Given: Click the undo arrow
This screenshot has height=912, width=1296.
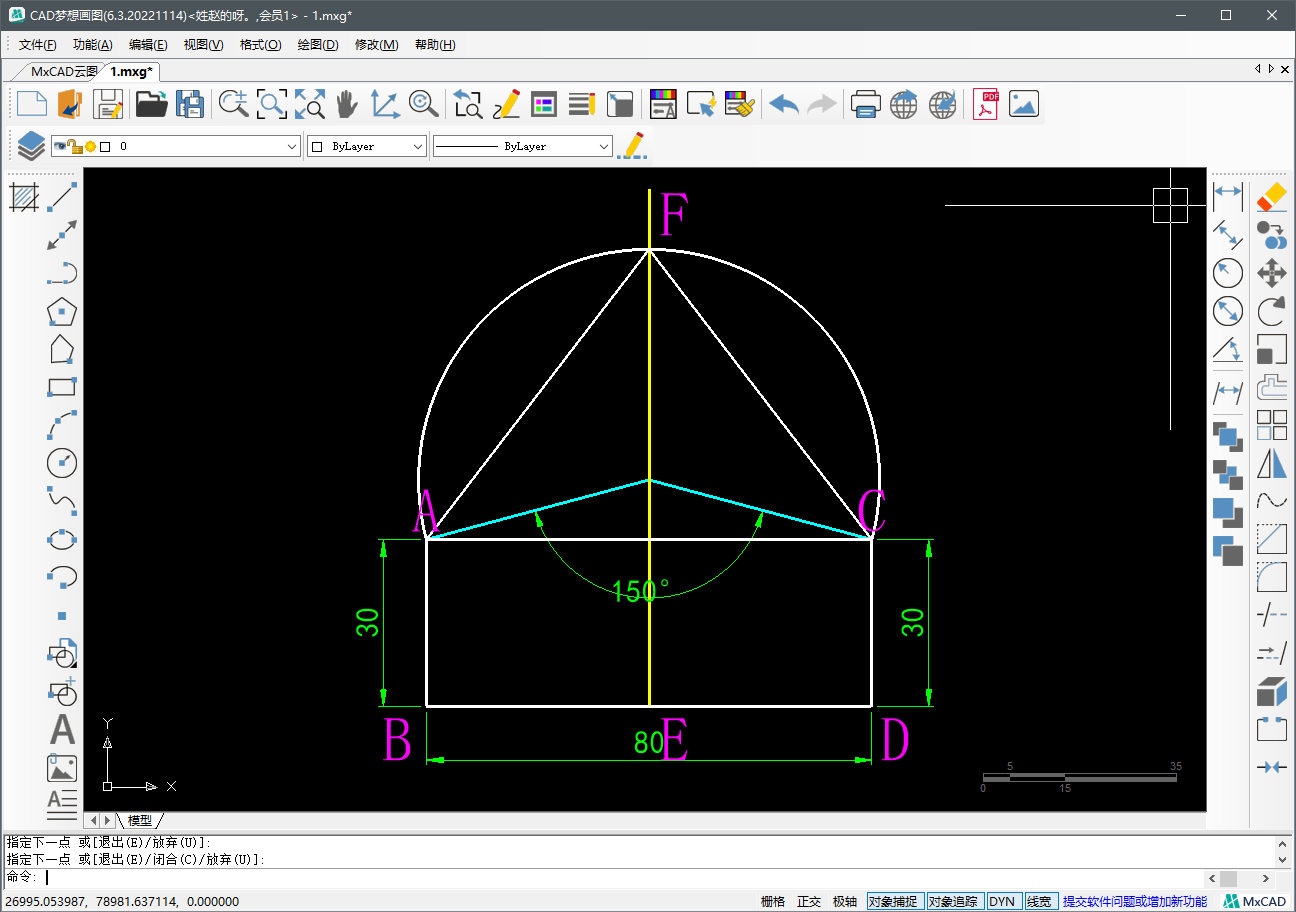Looking at the screenshot, I should tap(784, 104).
